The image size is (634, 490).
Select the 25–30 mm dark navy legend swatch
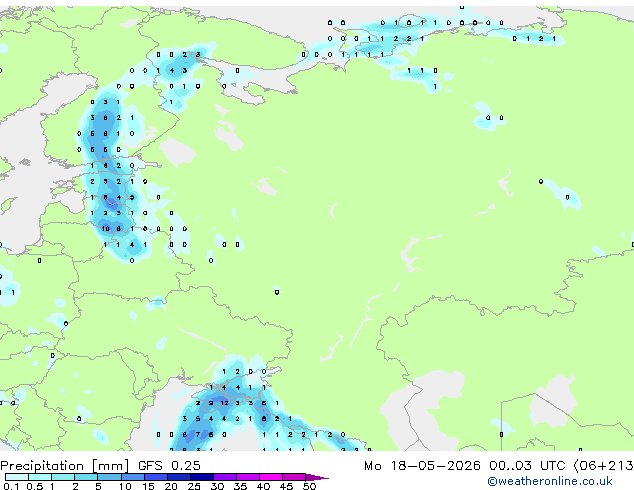point(202,477)
